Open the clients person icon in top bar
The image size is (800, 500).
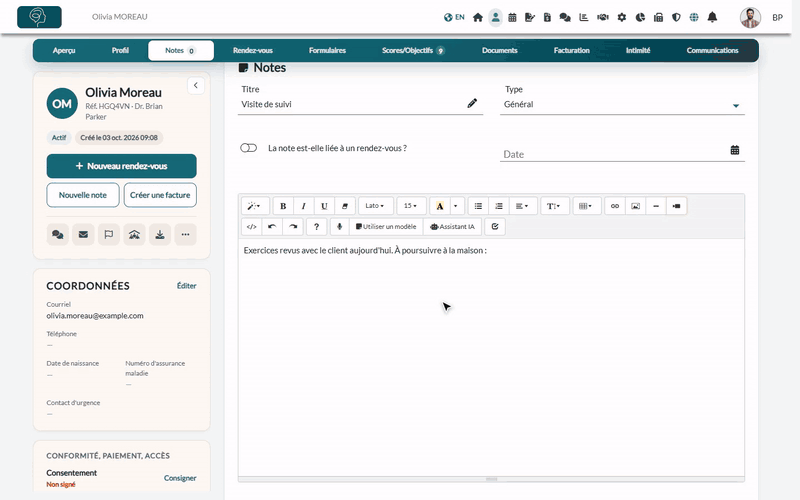pyautogui.click(x=495, y=17)
